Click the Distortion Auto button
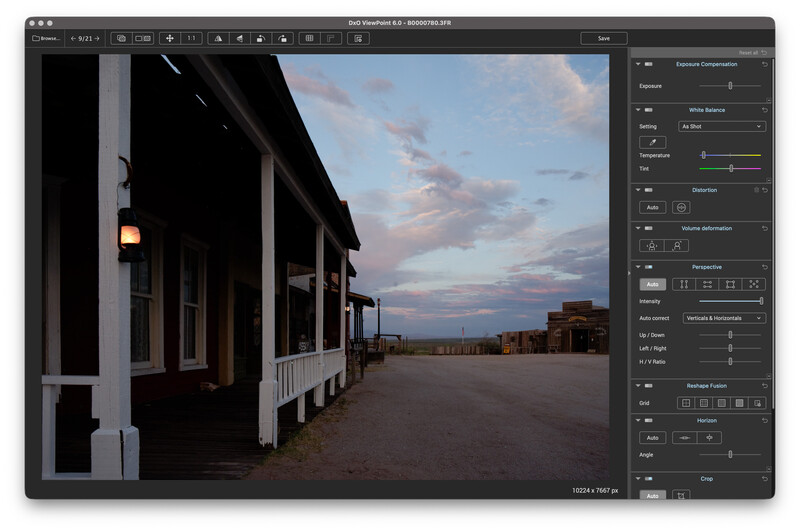Screen dimensions: 800x532 pyautogui.click(x=653, y=207)
